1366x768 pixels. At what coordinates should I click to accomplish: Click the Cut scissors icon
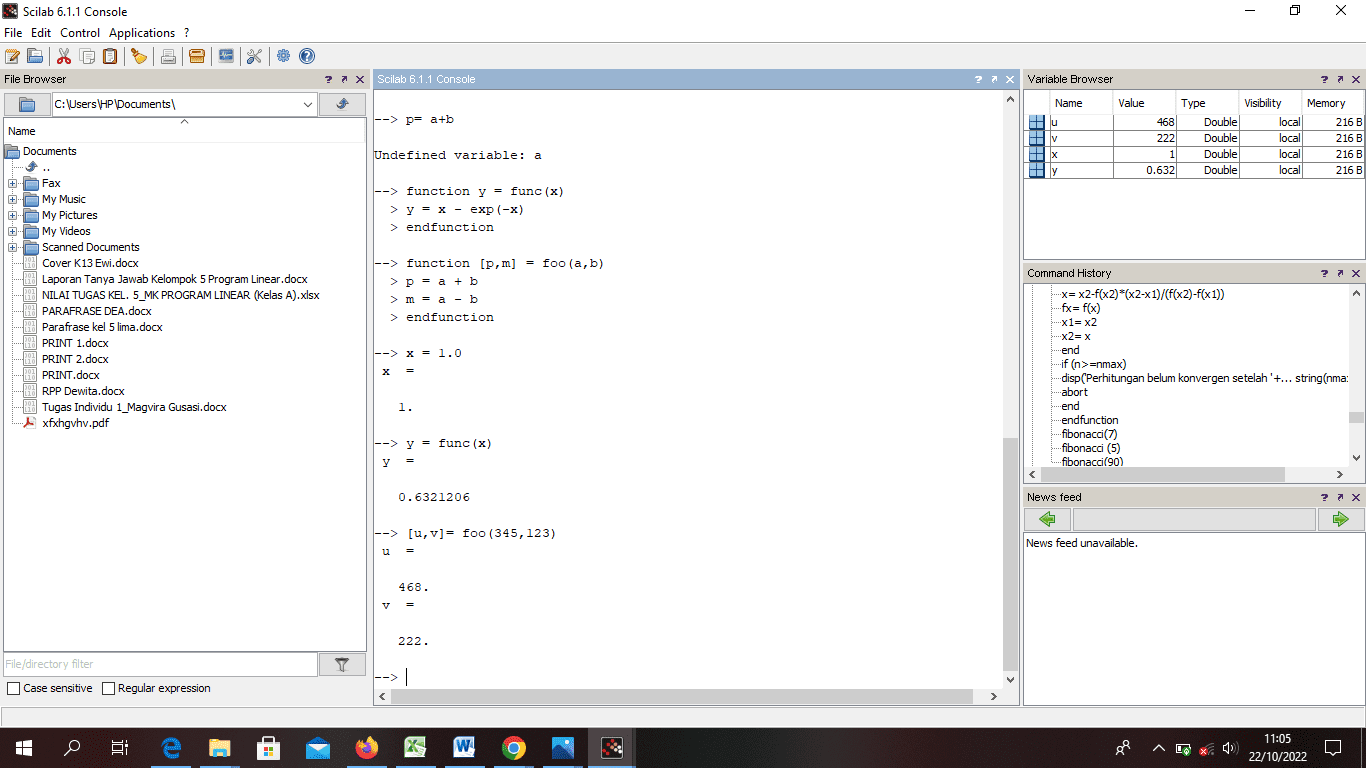pos(64,56)
